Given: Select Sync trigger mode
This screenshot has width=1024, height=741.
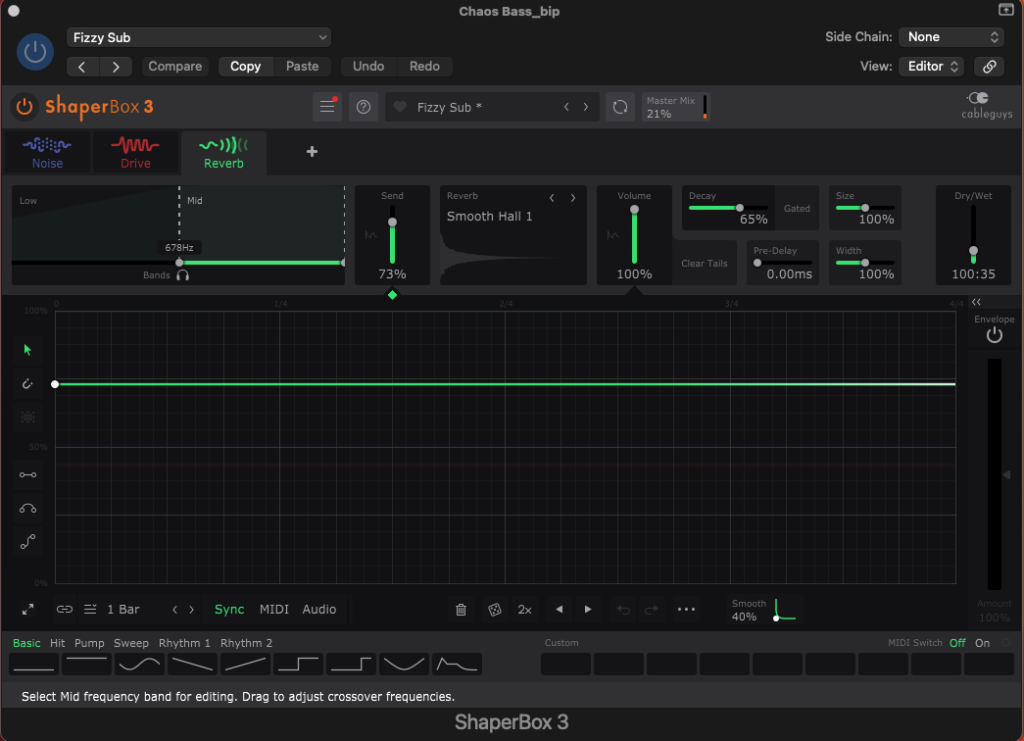Looking at the screenshot, I should point(229,609).
